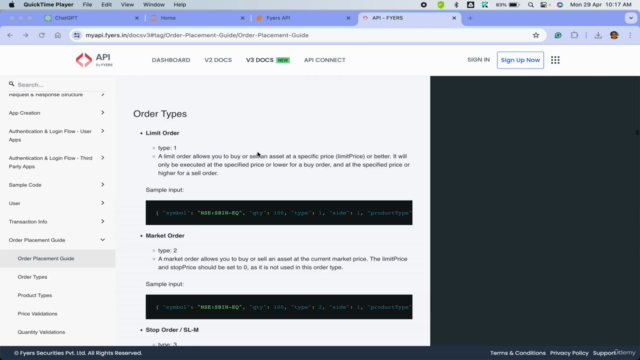
Task: Select Quantity Validations in sidebar
Action: [41, 332]
